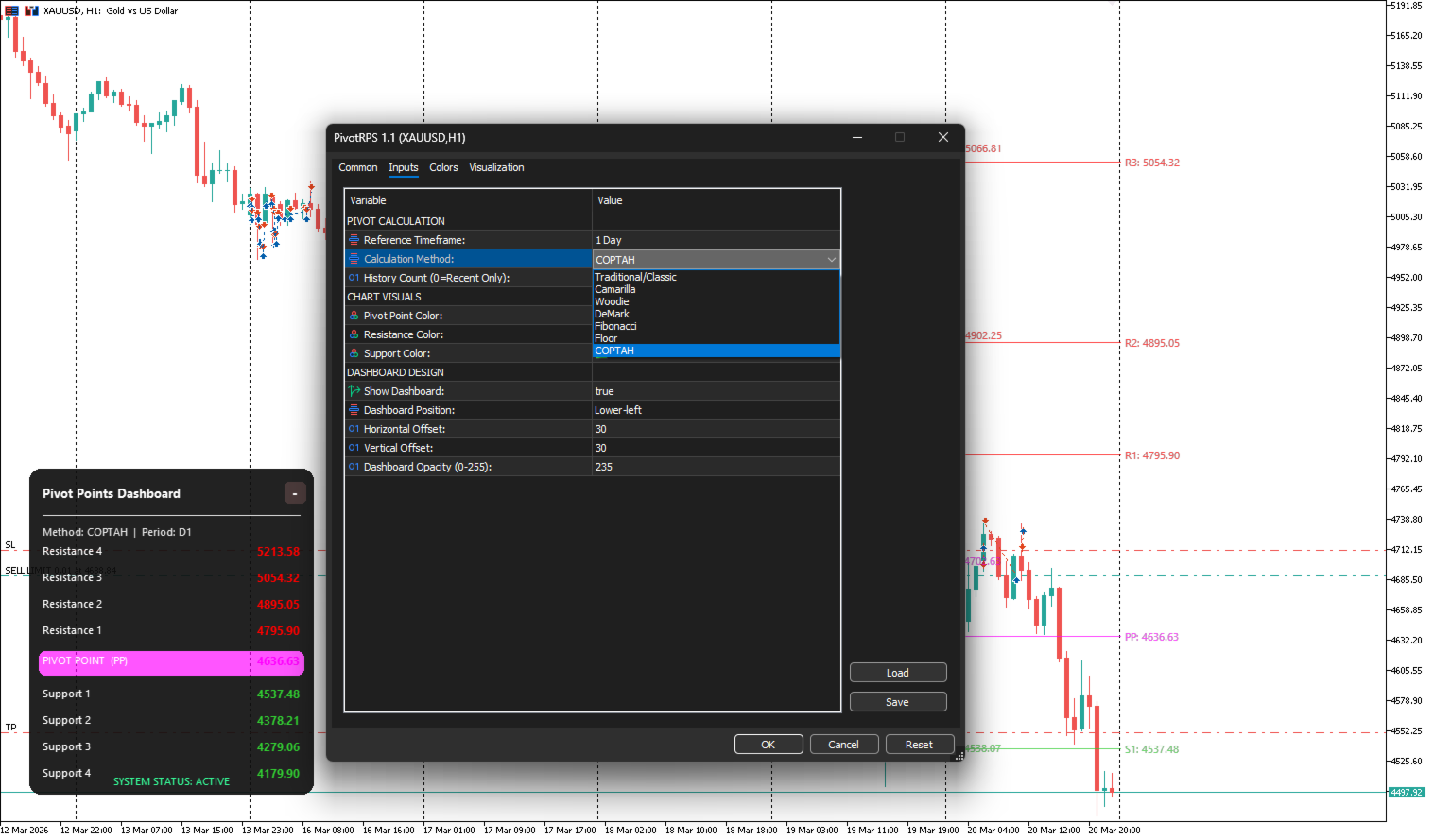The width and height of the screenshot is (1434, 840).
Task: Select the CHART VISUALS section header
Action: [x=385, y=297]
